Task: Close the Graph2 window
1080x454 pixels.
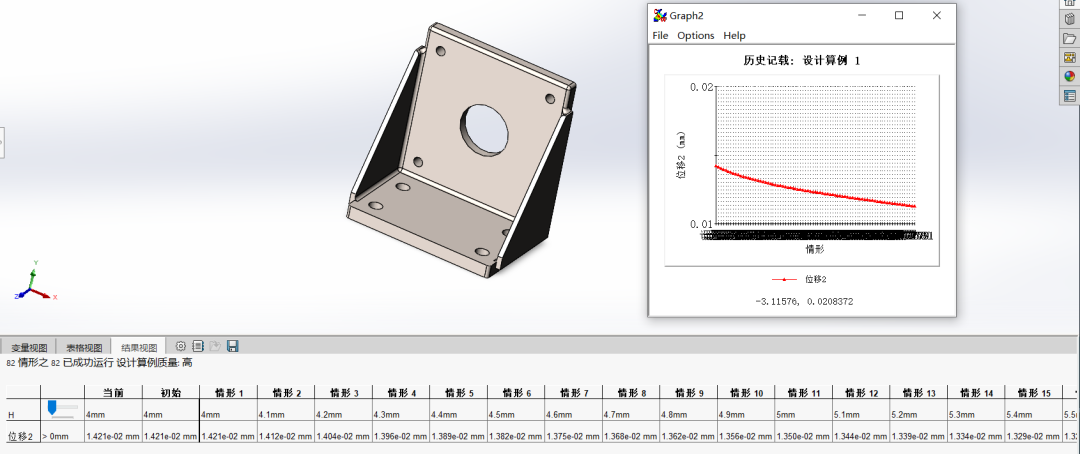Action: click(x=936, y=15)
